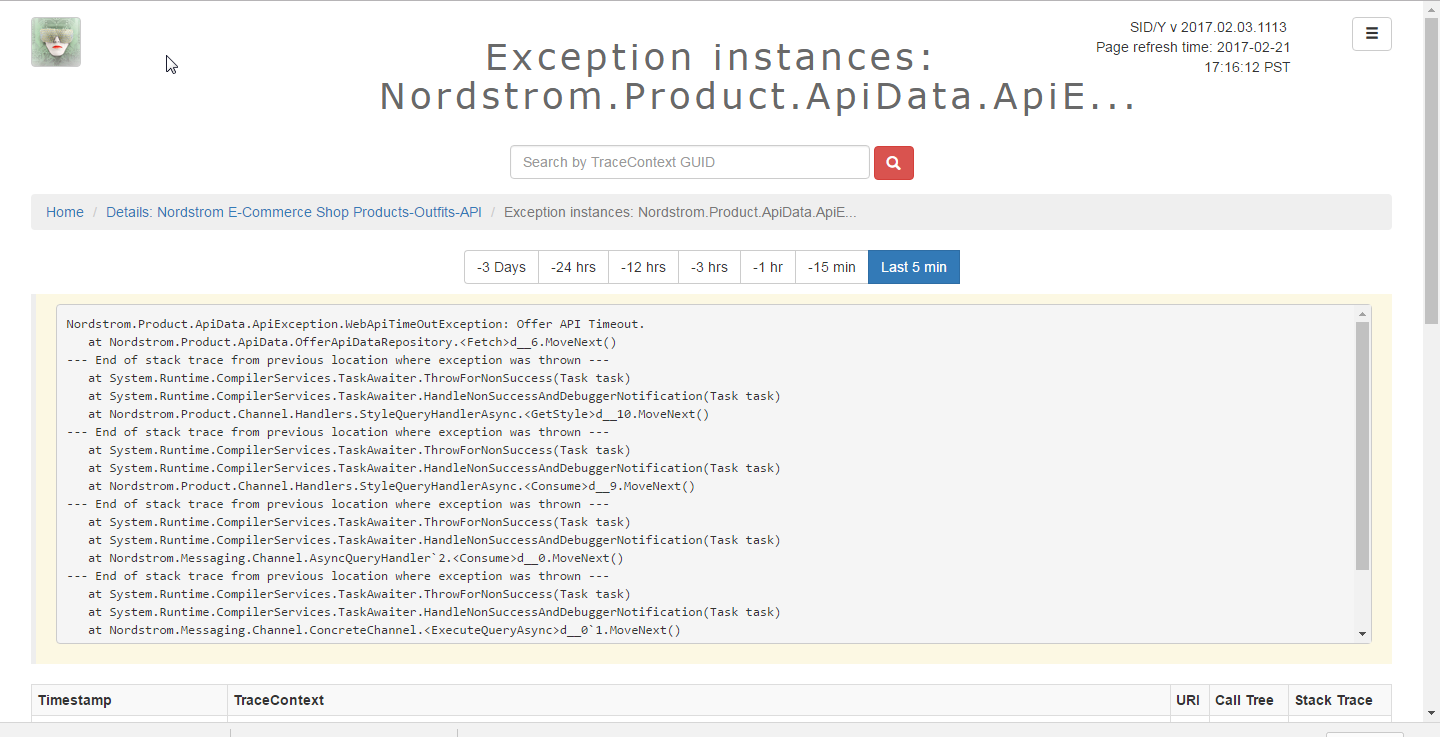
Task: Click the Timestamp column header
Action: pos(129,700)
